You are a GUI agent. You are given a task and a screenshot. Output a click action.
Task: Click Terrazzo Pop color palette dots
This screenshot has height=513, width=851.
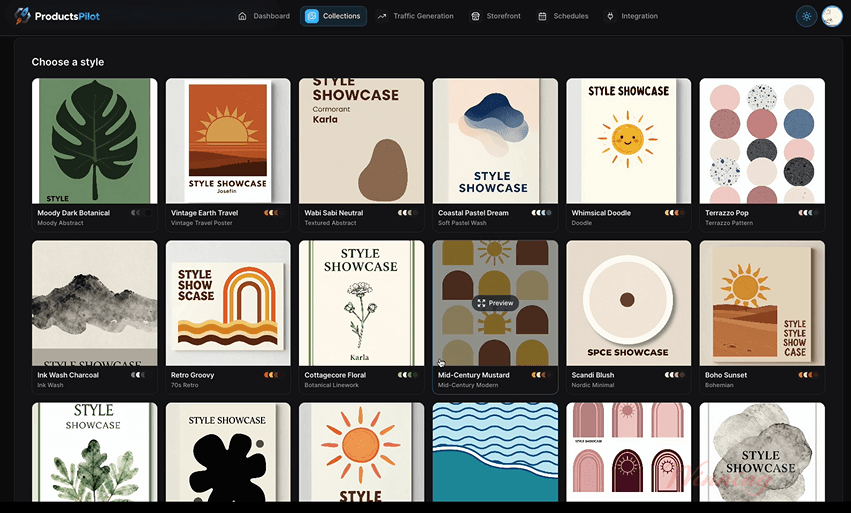tap(809, 213)
